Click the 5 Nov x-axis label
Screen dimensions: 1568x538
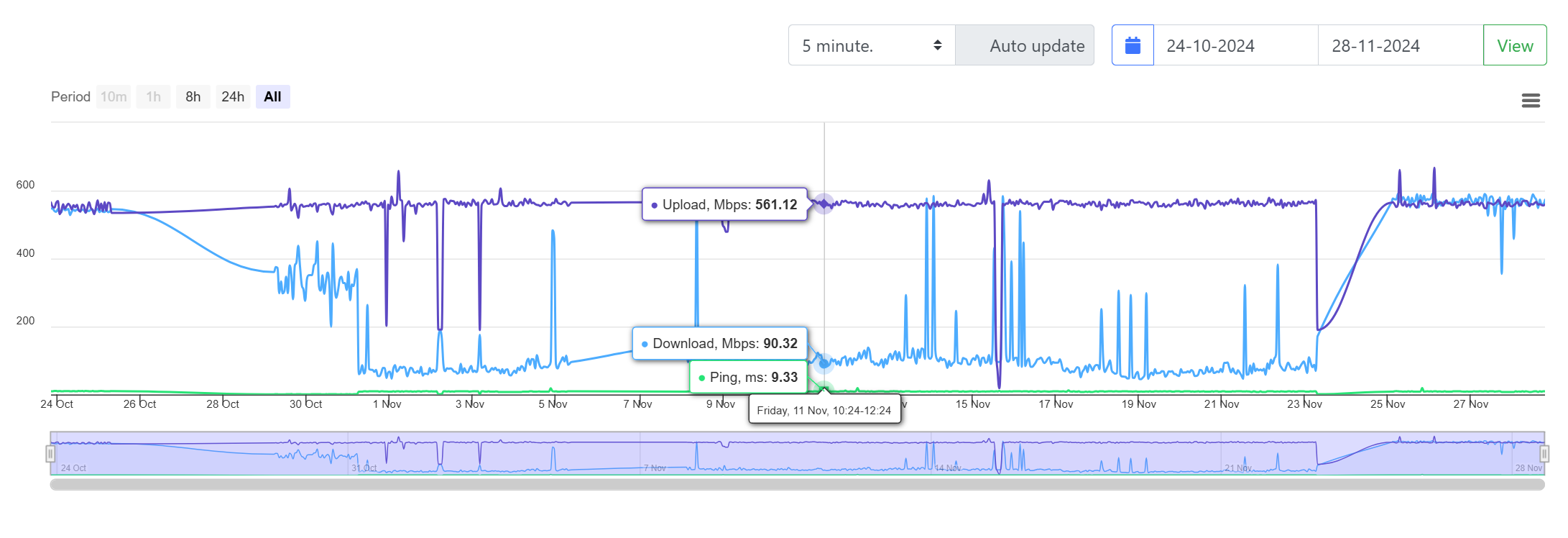tap(553, 404)
